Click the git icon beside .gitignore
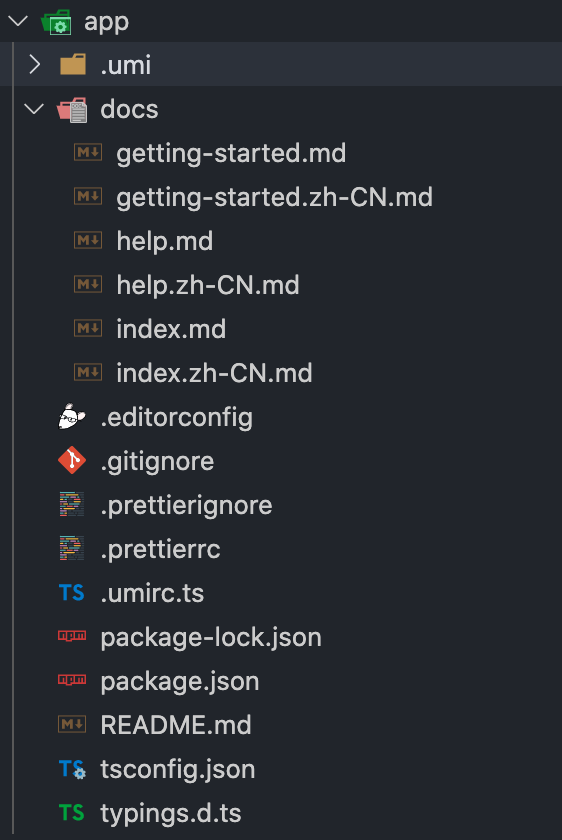The image size is (562, 840). [72, 461]
